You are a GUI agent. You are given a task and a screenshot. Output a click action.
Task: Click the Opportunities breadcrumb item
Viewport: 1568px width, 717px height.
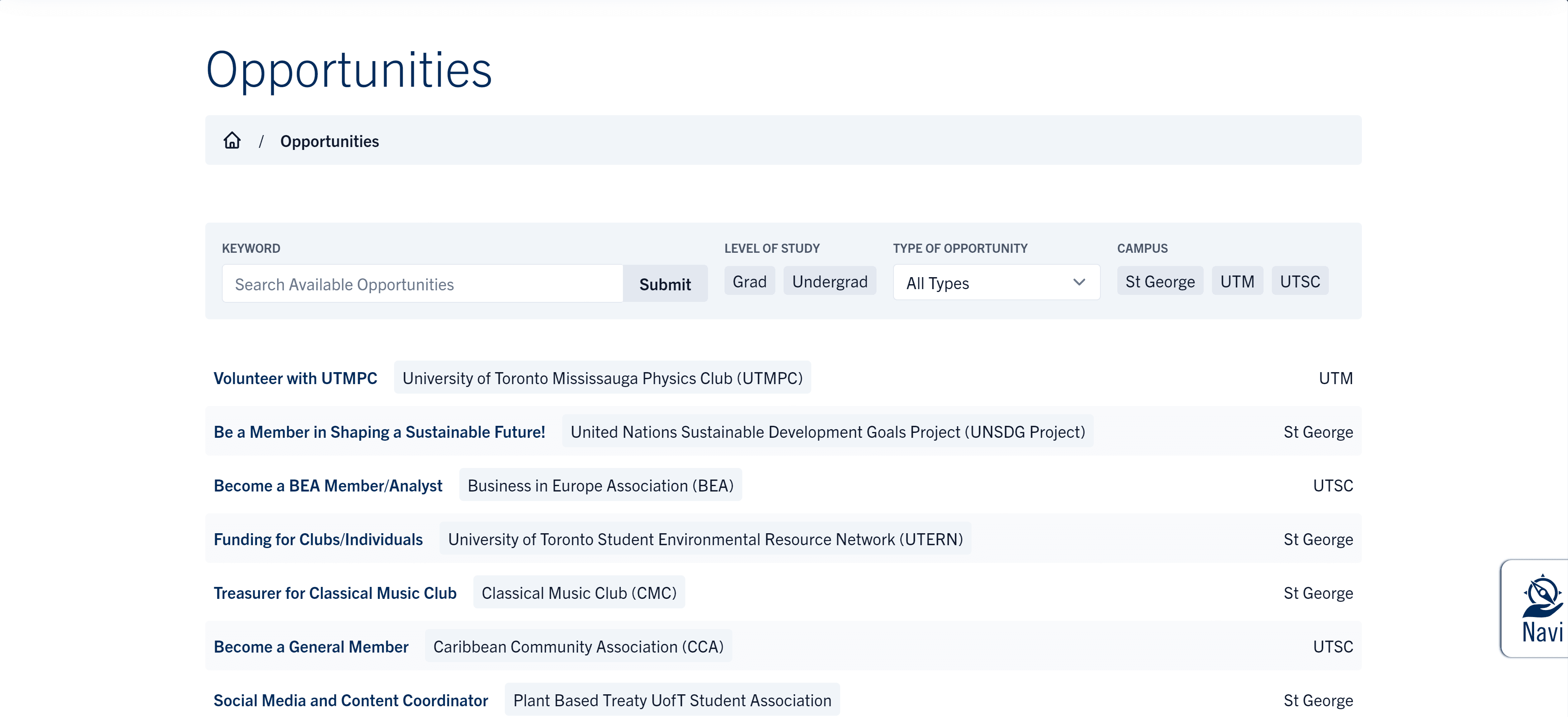329,141
